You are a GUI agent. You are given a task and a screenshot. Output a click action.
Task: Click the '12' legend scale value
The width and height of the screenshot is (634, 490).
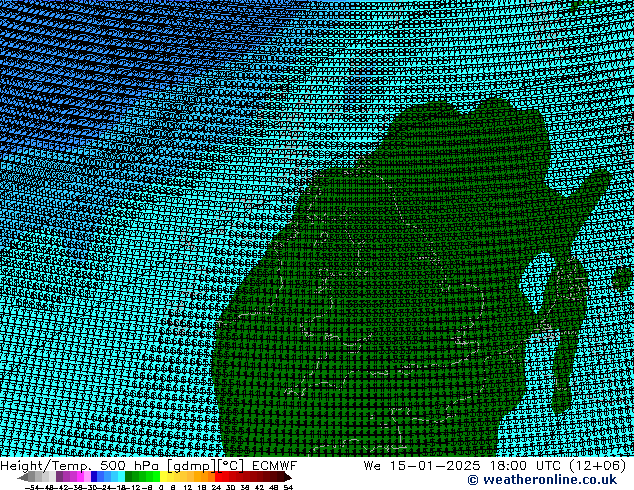[x=188, y=487]
